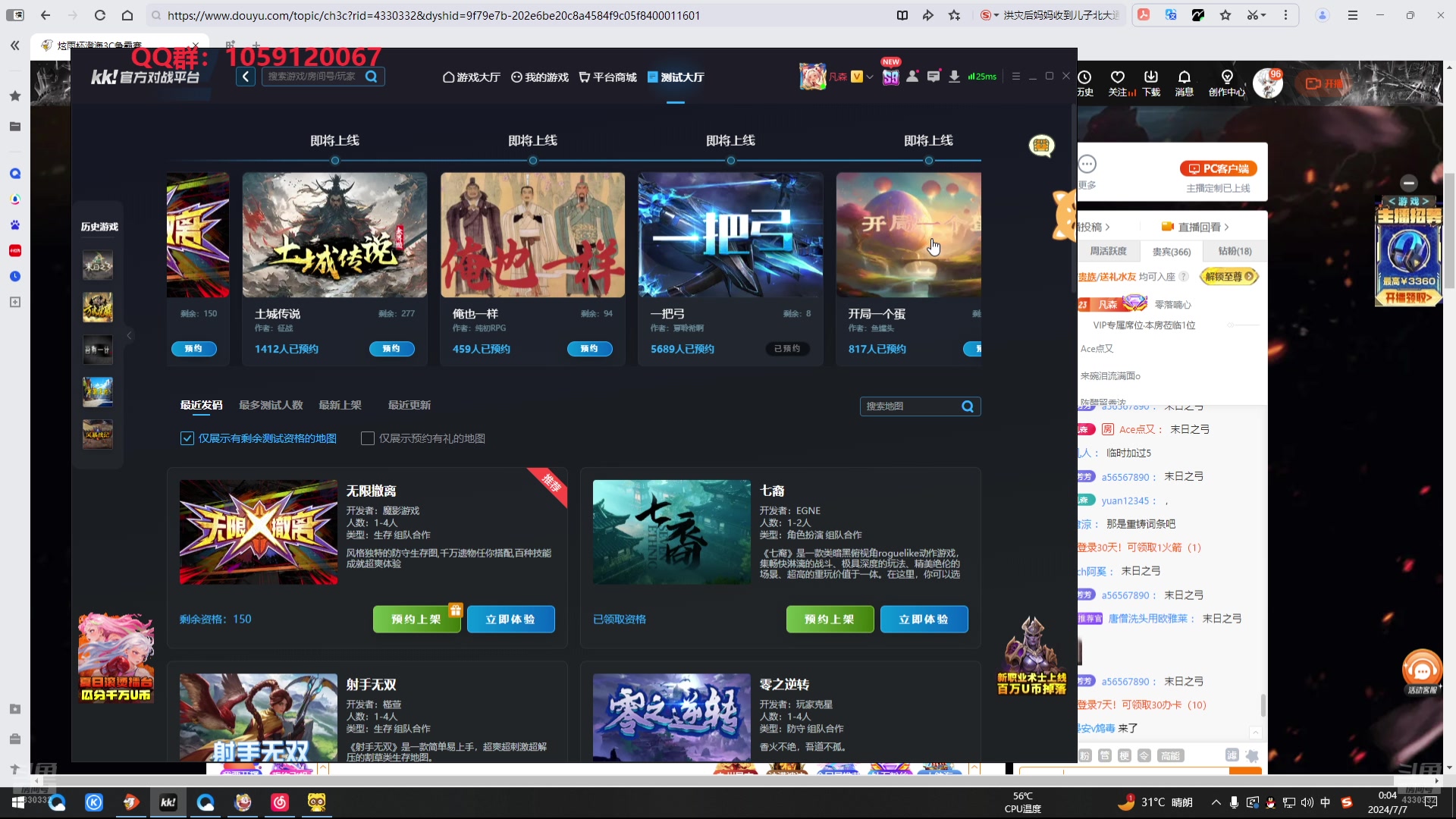The image size is (1456, 819).
Task: Open the 无限撤离 game cover image
Action: click(259, 532)
